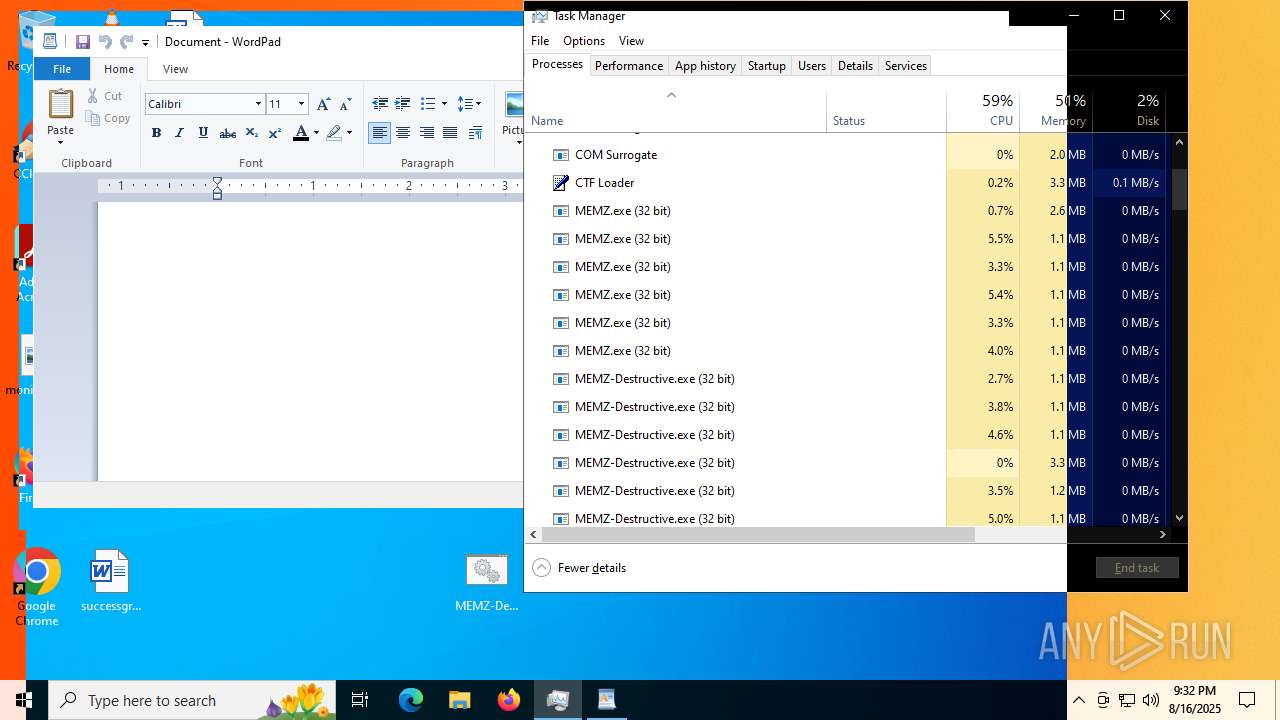Image resolution: width=1280 pixels, height=720 pixels.
Task: Click the COM Surrogate process icon
Action: point(561,155)
